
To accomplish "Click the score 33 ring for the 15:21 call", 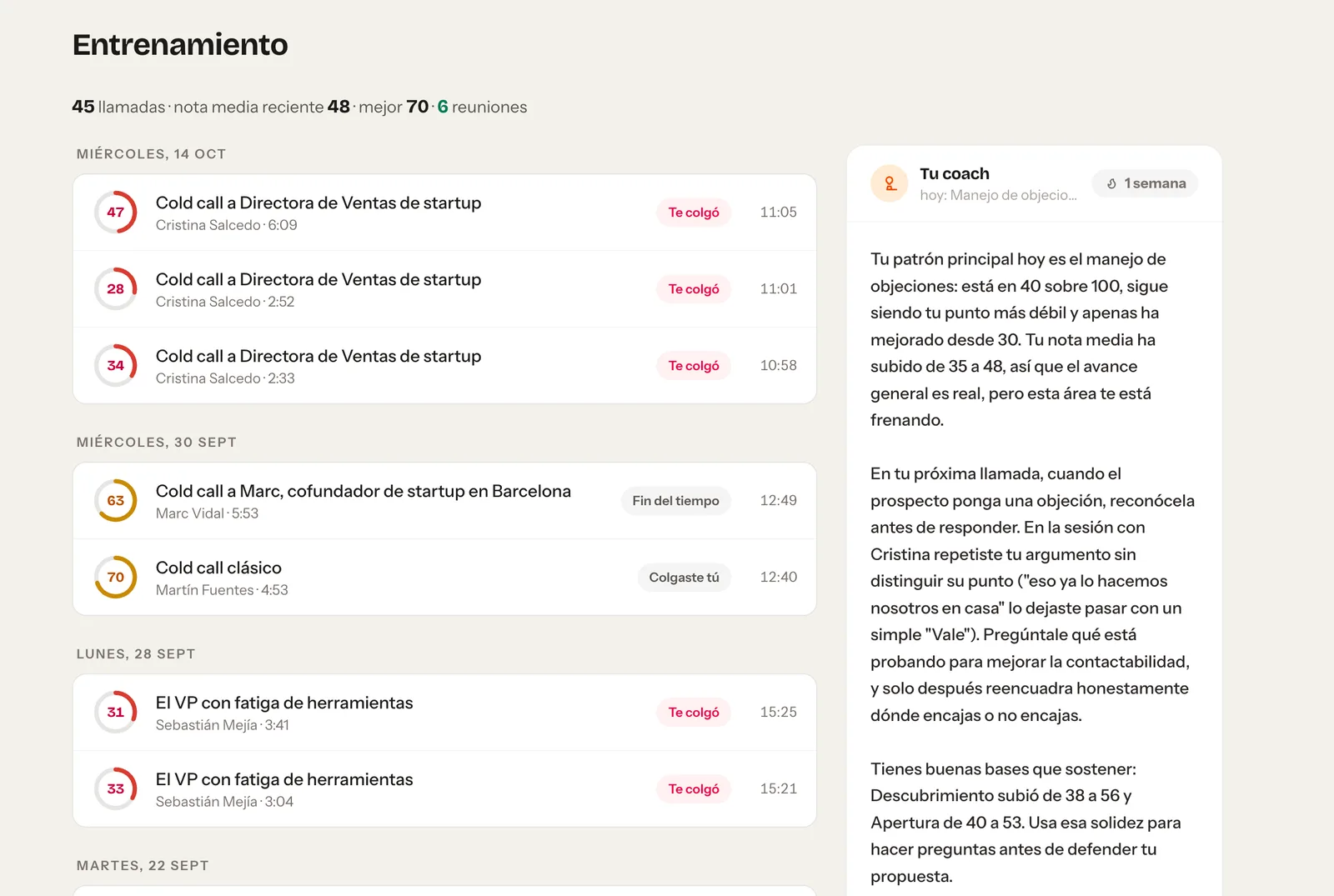I will 116,788.
